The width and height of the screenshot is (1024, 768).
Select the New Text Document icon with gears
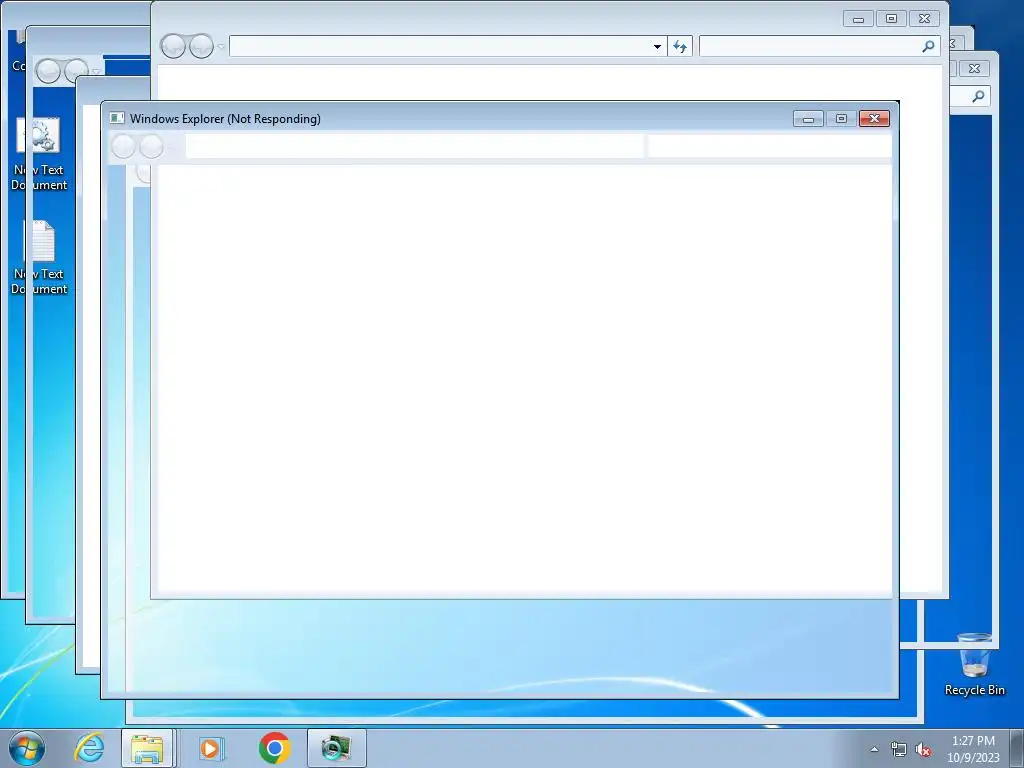pos(39,154)
